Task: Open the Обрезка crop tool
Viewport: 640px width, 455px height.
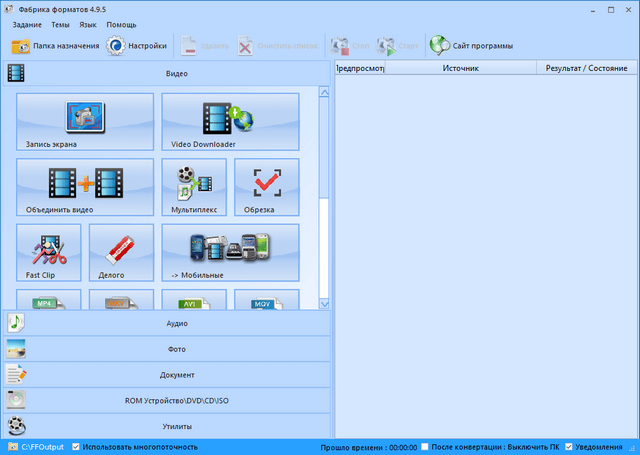Action: click(x=266, y=187)
